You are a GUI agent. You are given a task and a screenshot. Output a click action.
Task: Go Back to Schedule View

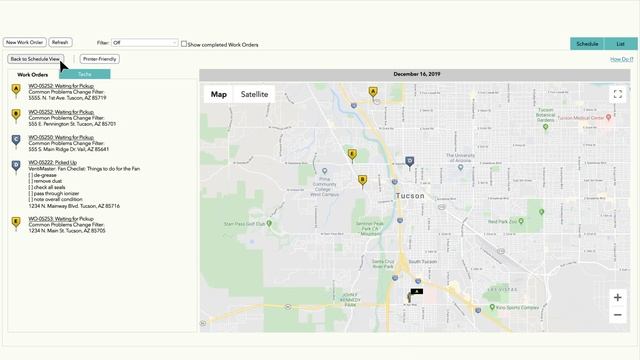pyautogui.click(x=35, y=59)
